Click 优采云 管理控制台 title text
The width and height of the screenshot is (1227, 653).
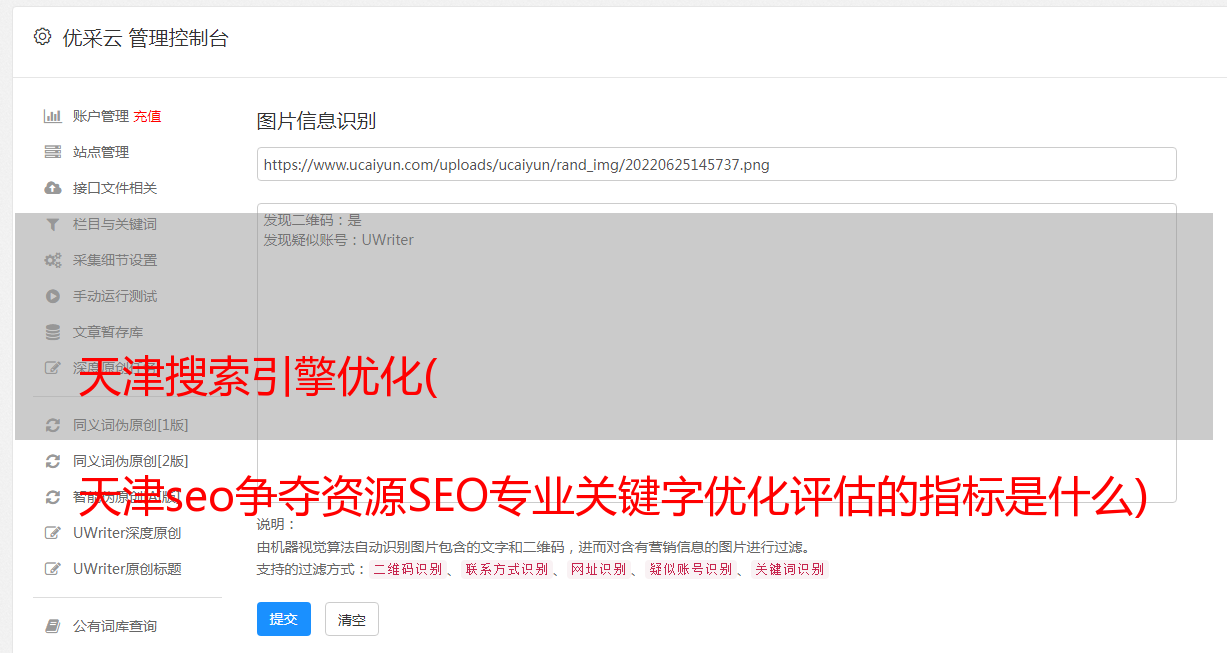[x=145, y=38]
